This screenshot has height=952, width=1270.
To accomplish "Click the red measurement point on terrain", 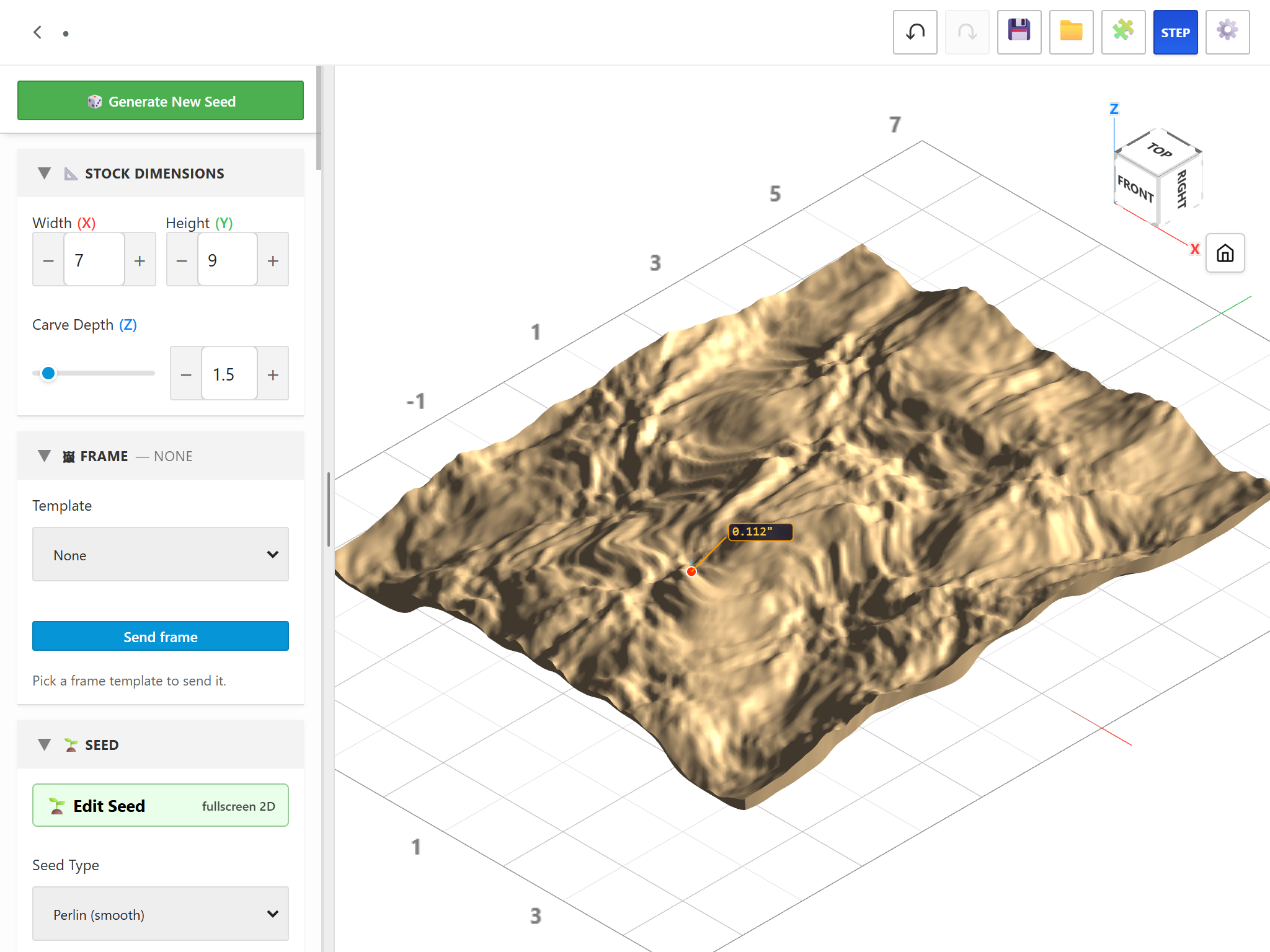I will (x=691, y=571).
